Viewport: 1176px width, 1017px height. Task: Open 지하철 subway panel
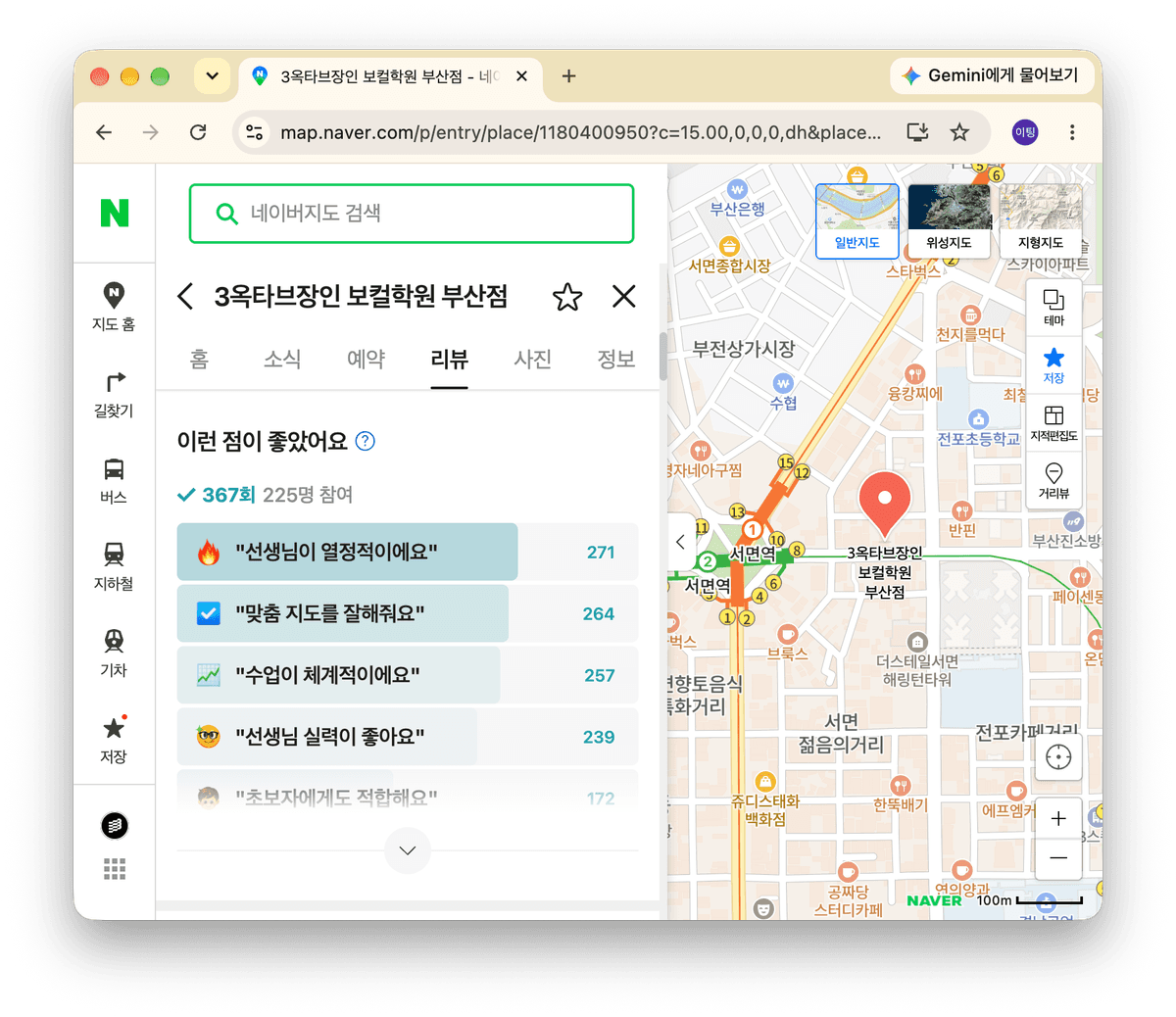(x=114, y=566)
